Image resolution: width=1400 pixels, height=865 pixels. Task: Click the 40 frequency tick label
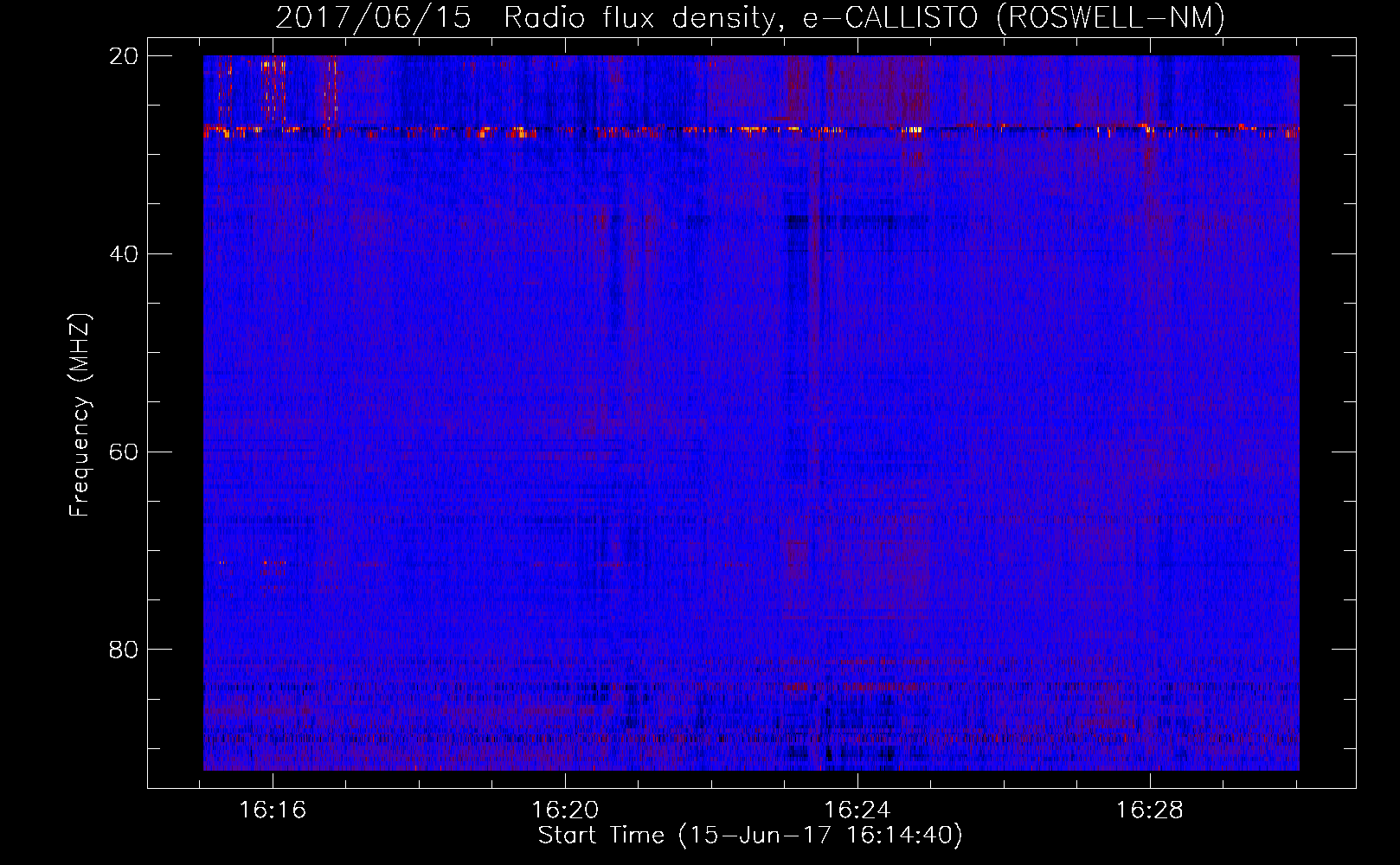[125, 254]
